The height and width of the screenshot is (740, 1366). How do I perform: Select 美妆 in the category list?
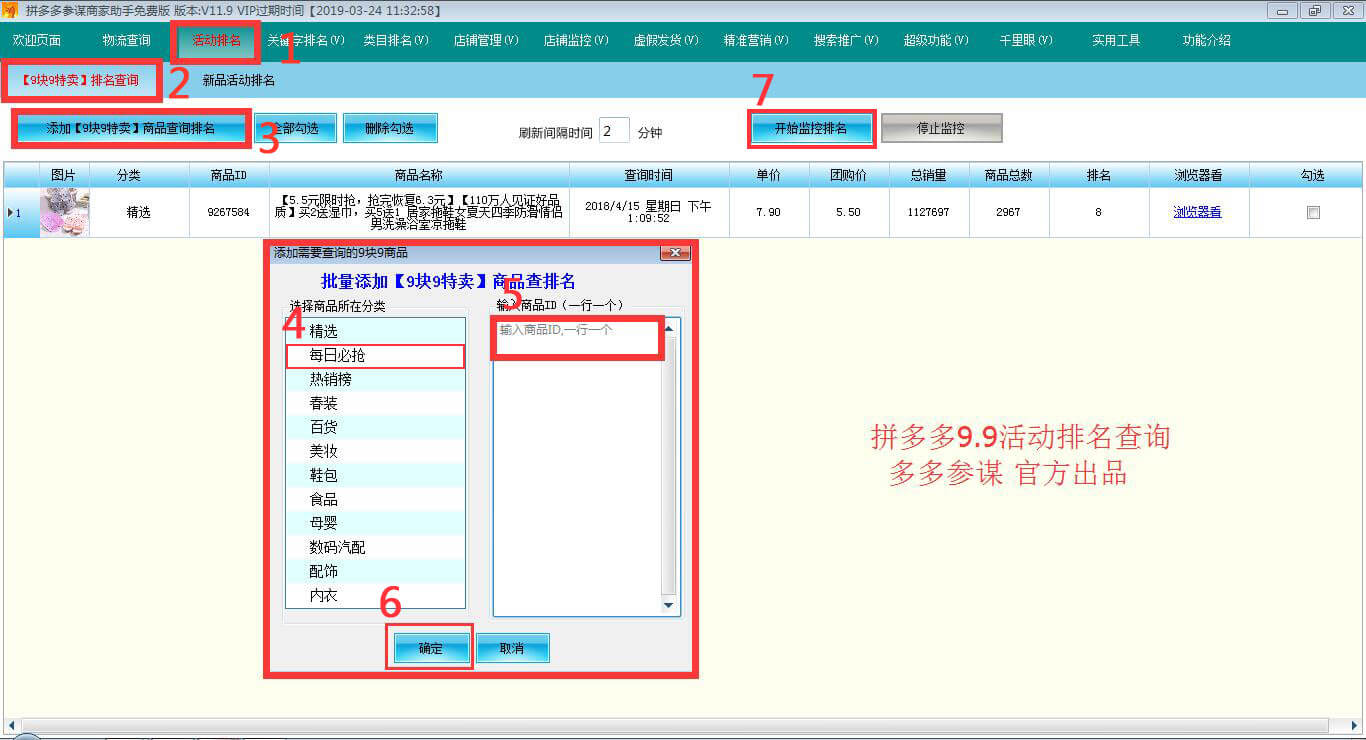coord(376,451)
